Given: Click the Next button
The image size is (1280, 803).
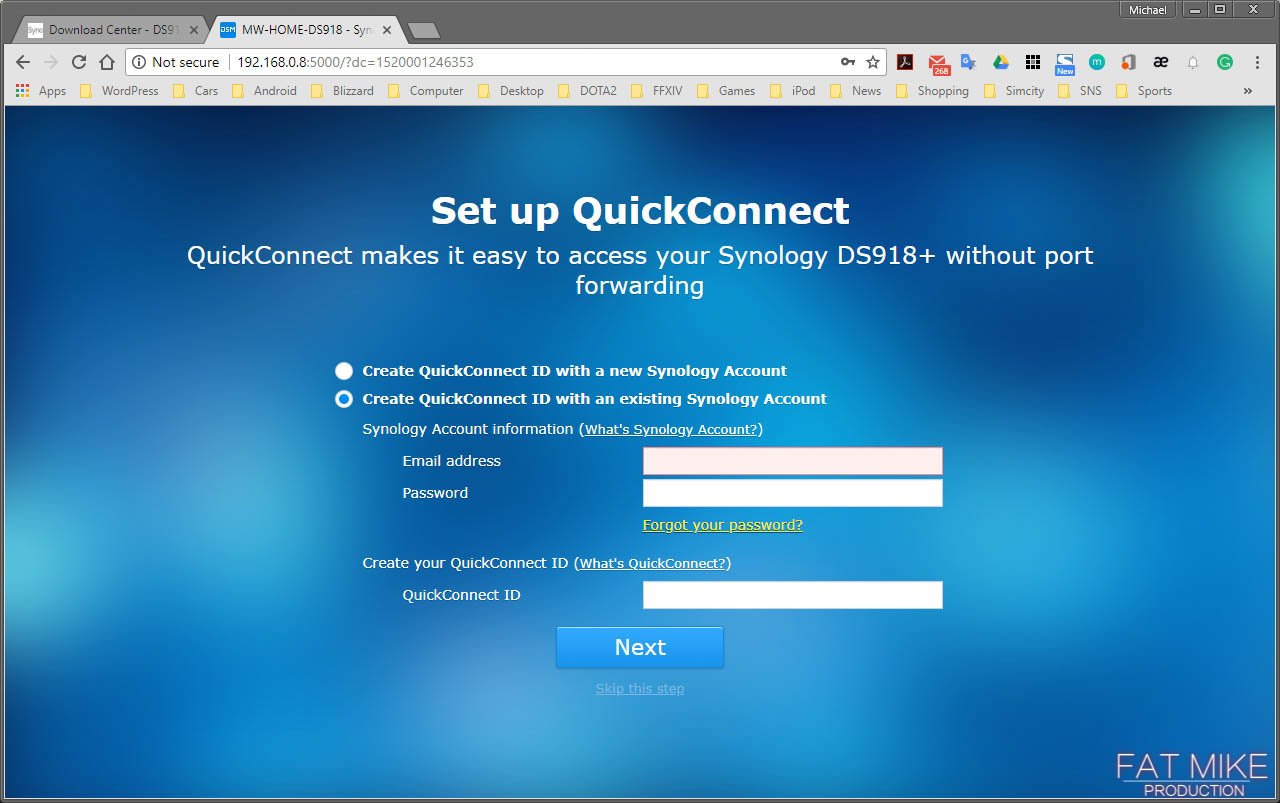Looking at the screenshot, I should [x=640, y=647].
